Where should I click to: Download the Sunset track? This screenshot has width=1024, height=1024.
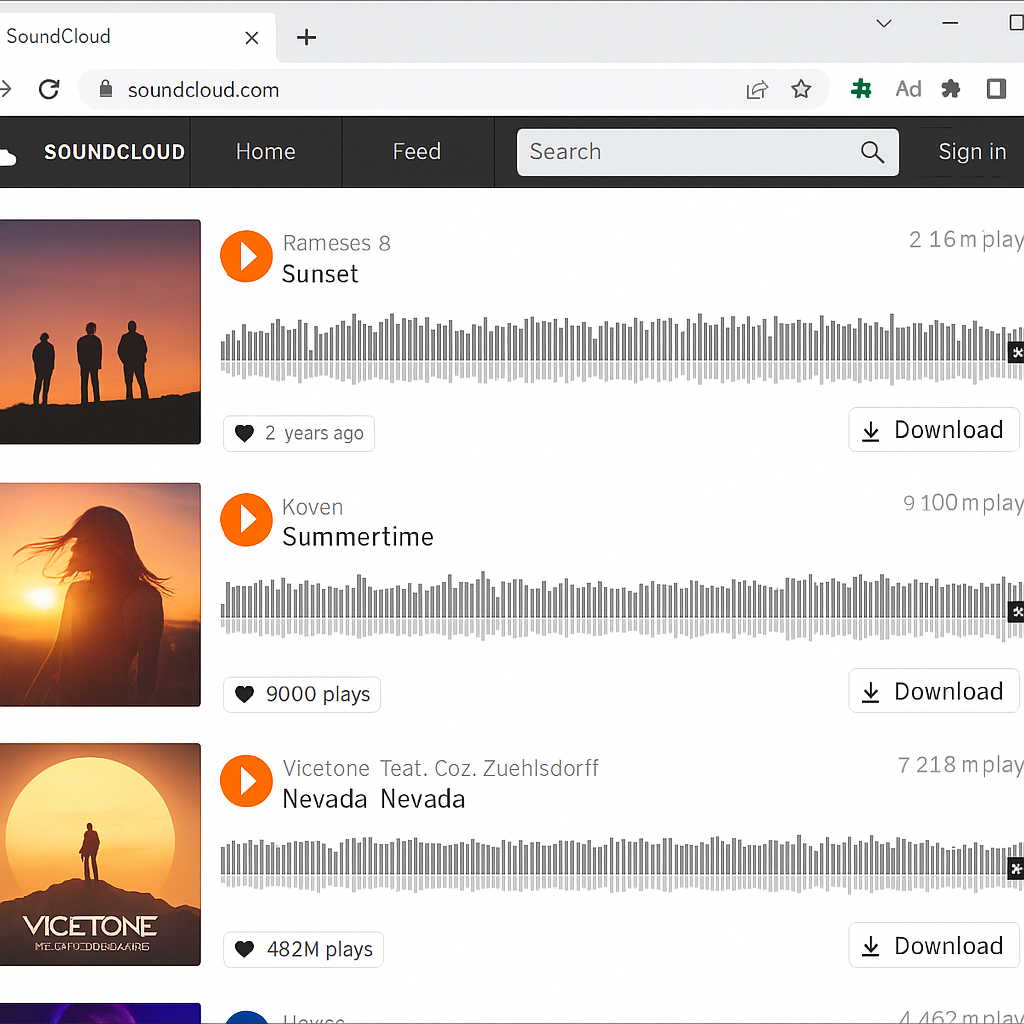(933, 429)
